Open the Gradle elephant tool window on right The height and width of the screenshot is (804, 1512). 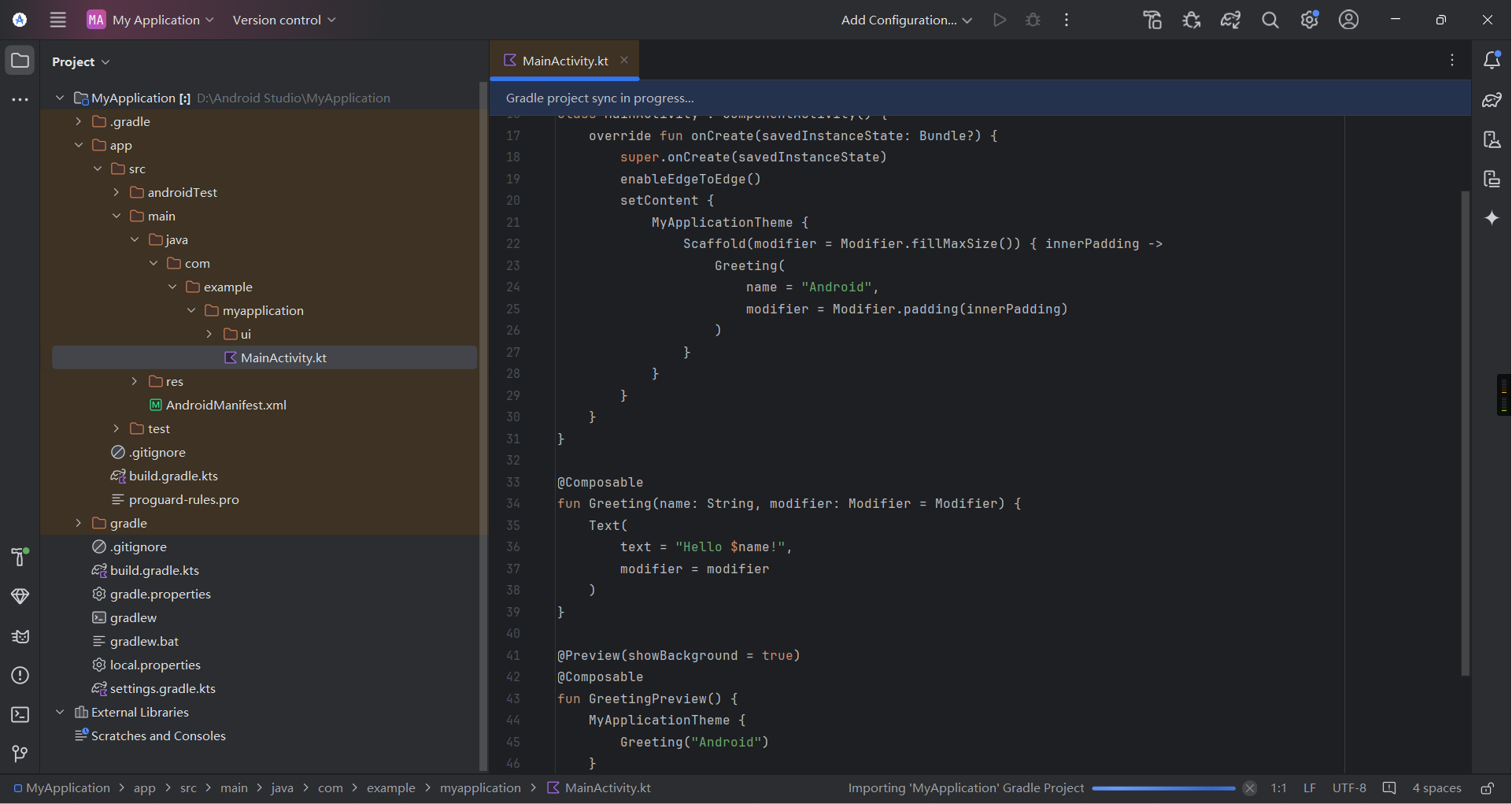tap(1492, 100)
